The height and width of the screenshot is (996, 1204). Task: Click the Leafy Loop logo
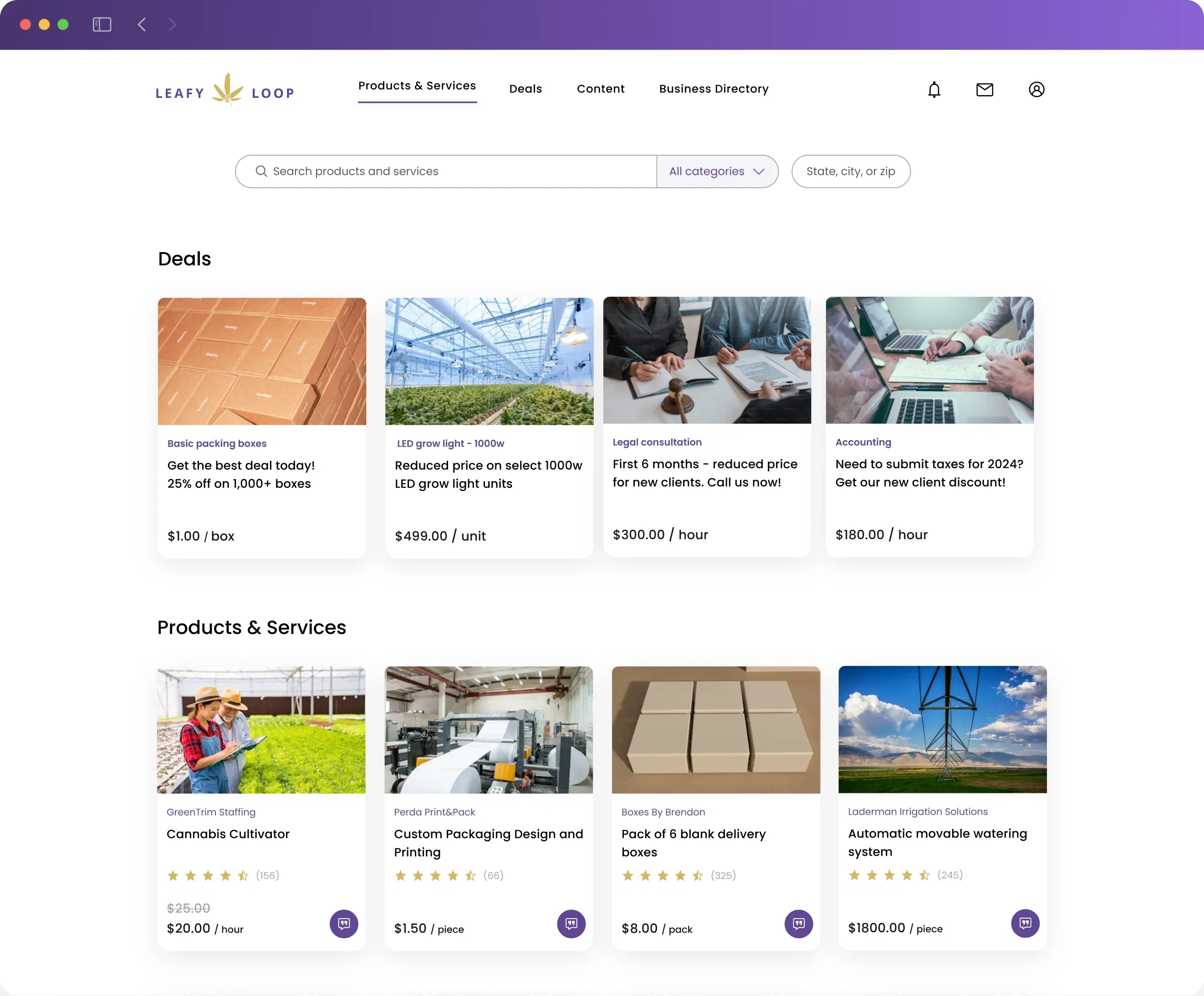click(x=225, y=91)
